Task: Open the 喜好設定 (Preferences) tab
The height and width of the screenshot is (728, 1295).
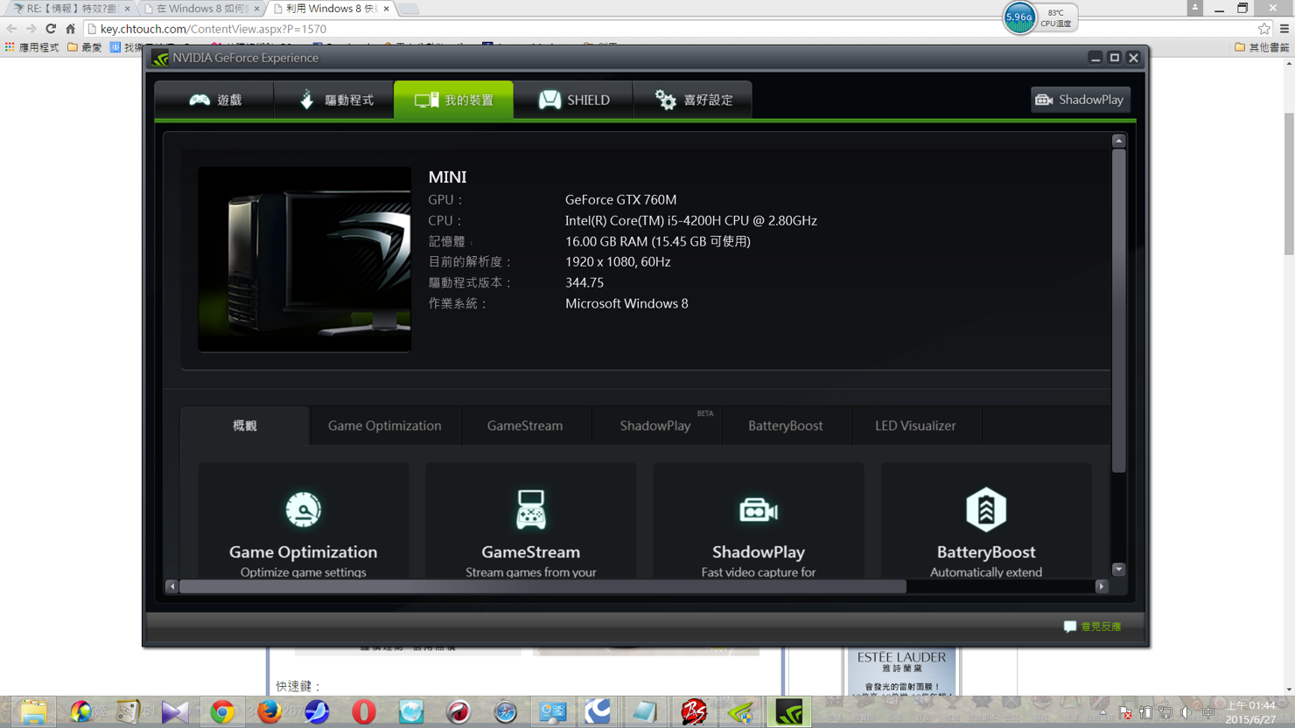Action: pyautogui.click(x=693, y=100)
